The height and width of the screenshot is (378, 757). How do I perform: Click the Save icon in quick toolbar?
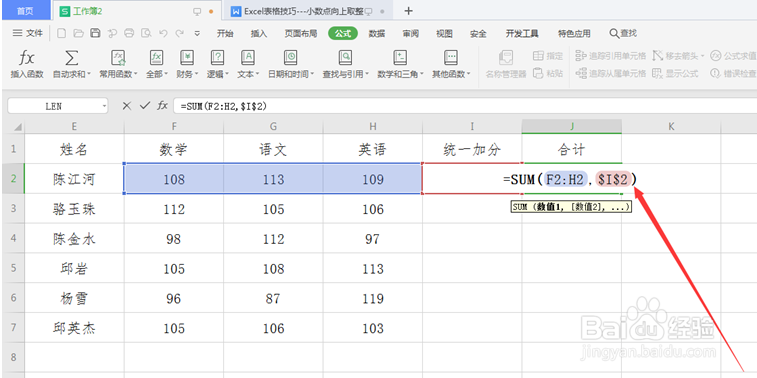coord(96,33)
